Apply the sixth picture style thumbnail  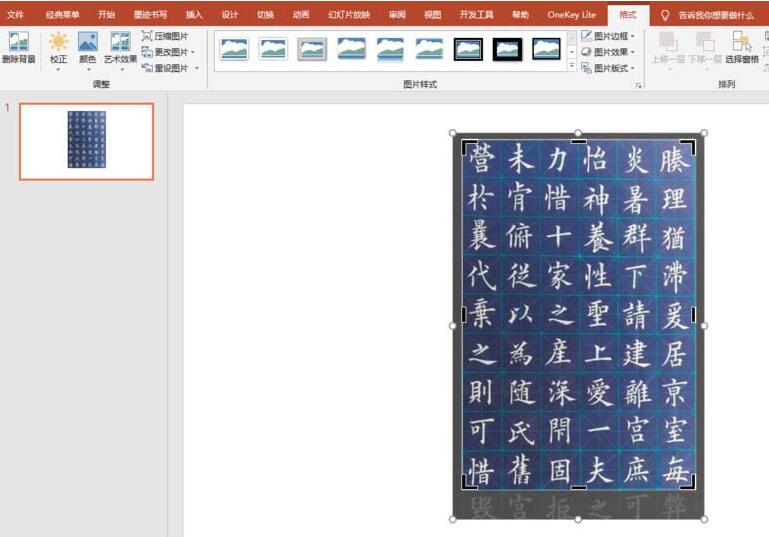tap(429, 49)
